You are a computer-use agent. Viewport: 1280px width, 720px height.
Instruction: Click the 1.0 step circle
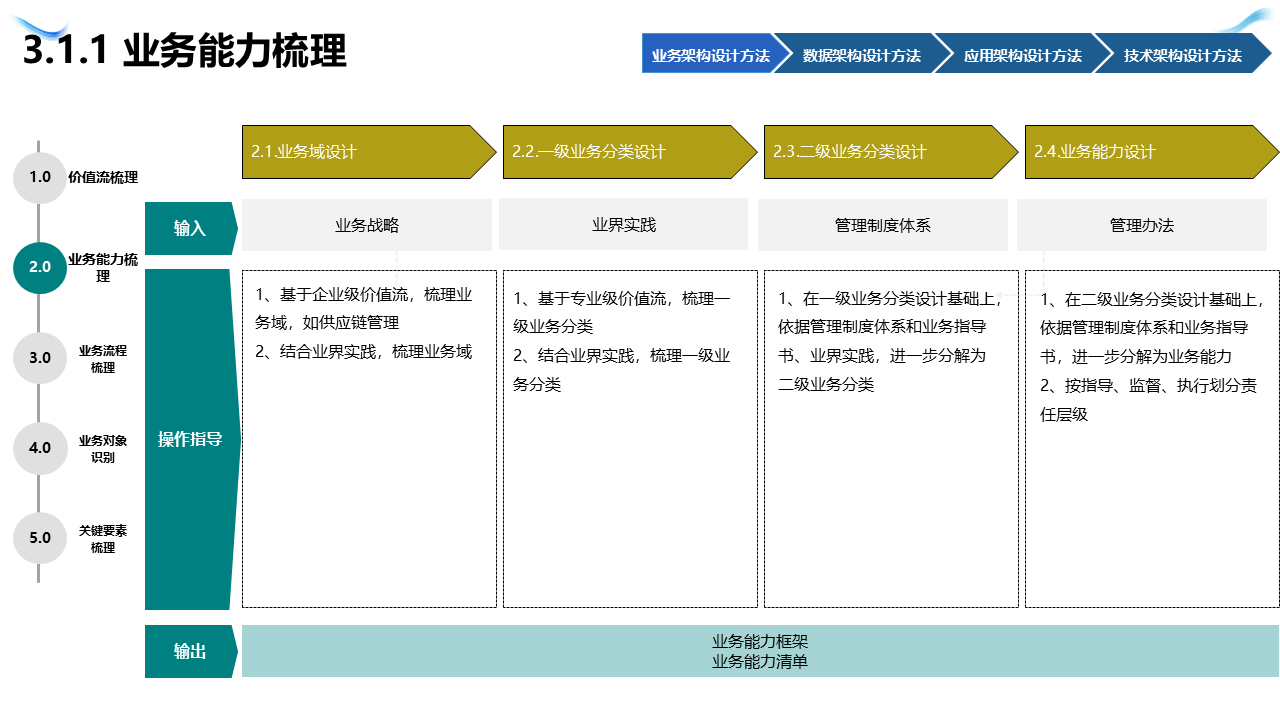pos(40,177)
